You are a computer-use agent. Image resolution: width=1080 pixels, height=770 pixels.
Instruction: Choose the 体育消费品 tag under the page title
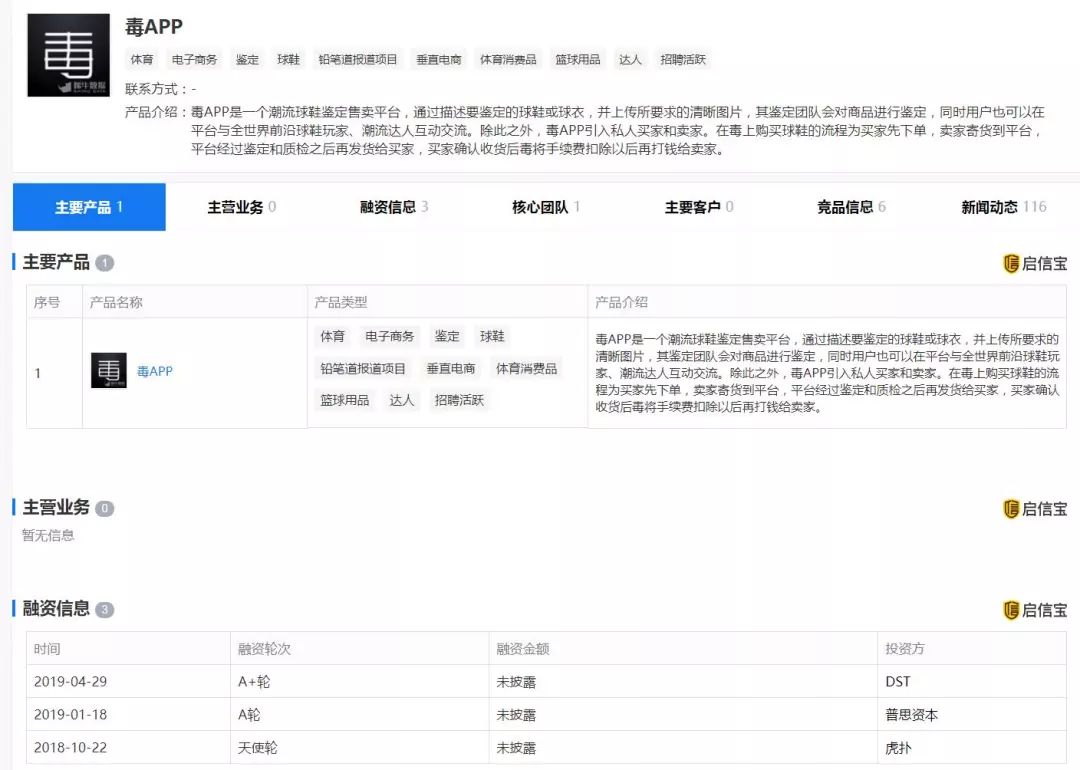pyautogui.click(x=508, y=60)
